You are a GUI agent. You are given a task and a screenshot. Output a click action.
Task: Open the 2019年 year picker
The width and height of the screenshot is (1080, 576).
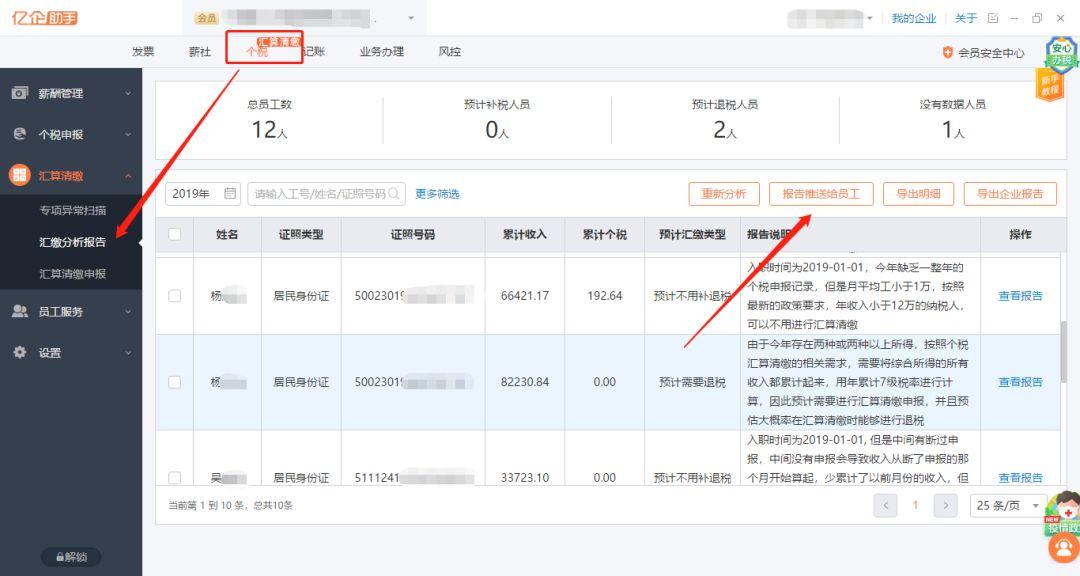pos(202,194)
